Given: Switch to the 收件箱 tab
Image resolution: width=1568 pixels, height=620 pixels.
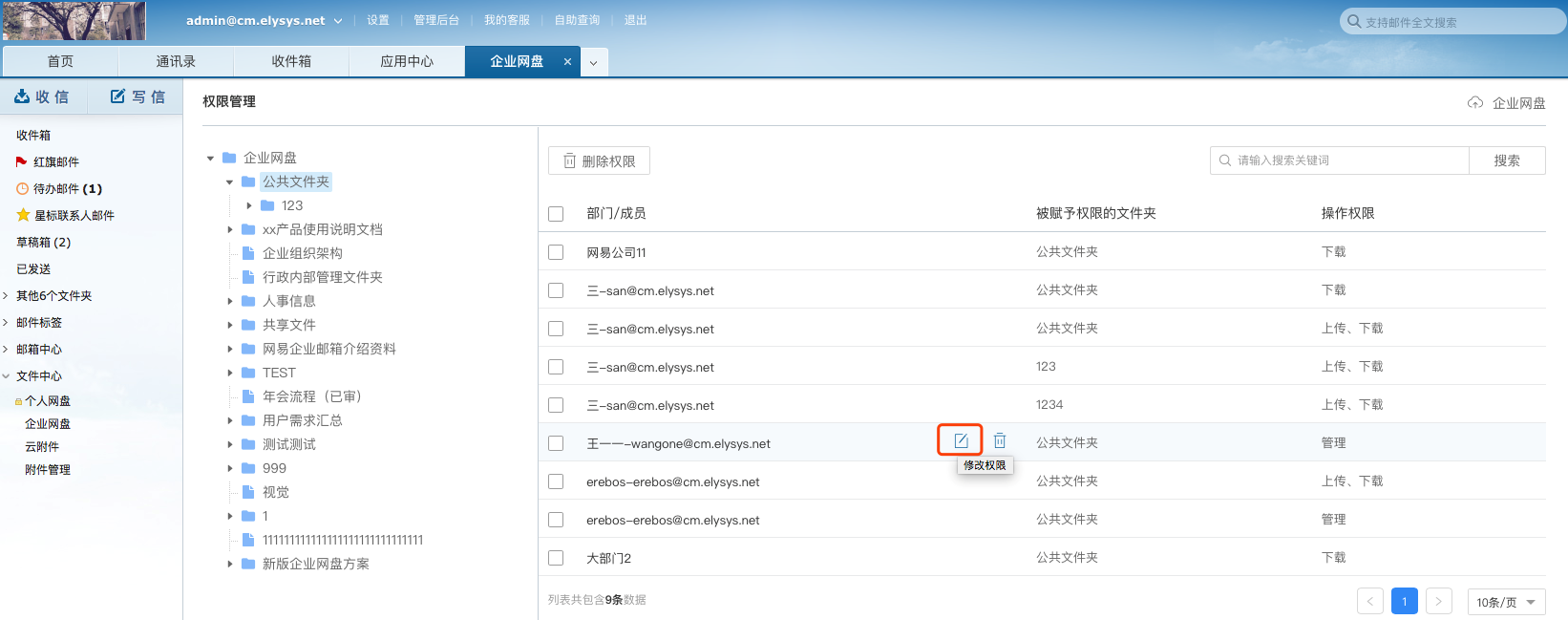Looking at the screenshot, I should point(291,61).
